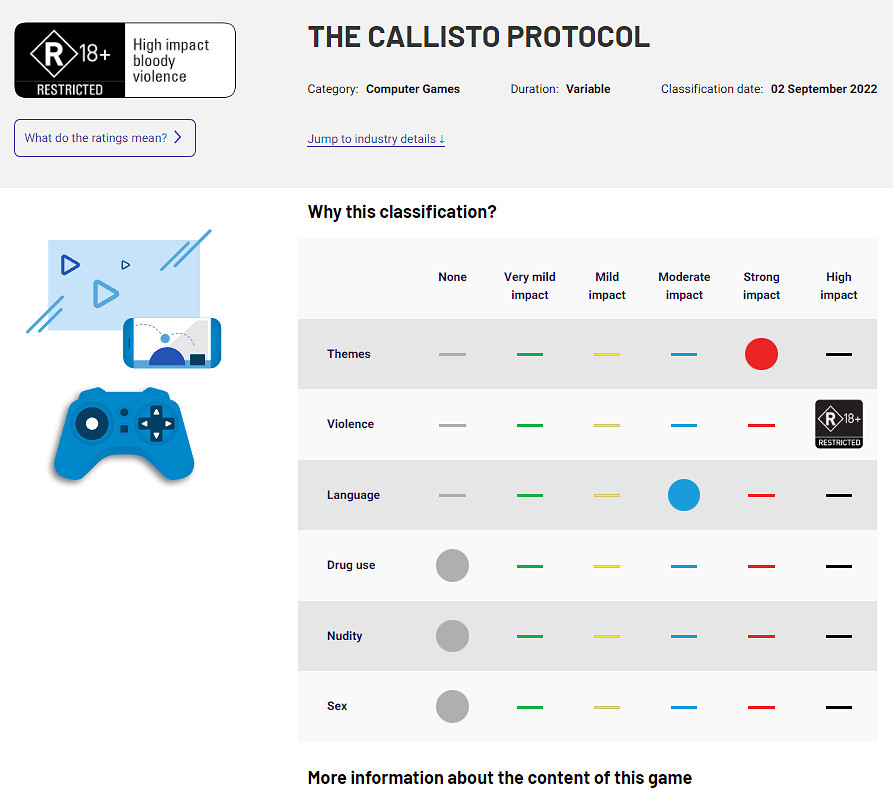Click the red Strong impact circle for Themes
Image resolution: width=893 pixels, height=809 pixels.
point(761,354)
